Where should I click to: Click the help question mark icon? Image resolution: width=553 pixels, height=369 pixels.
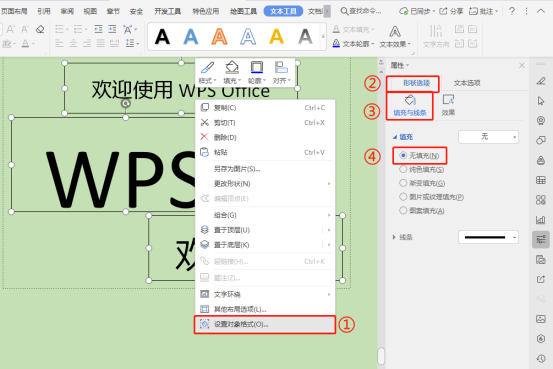pos(512,11)
